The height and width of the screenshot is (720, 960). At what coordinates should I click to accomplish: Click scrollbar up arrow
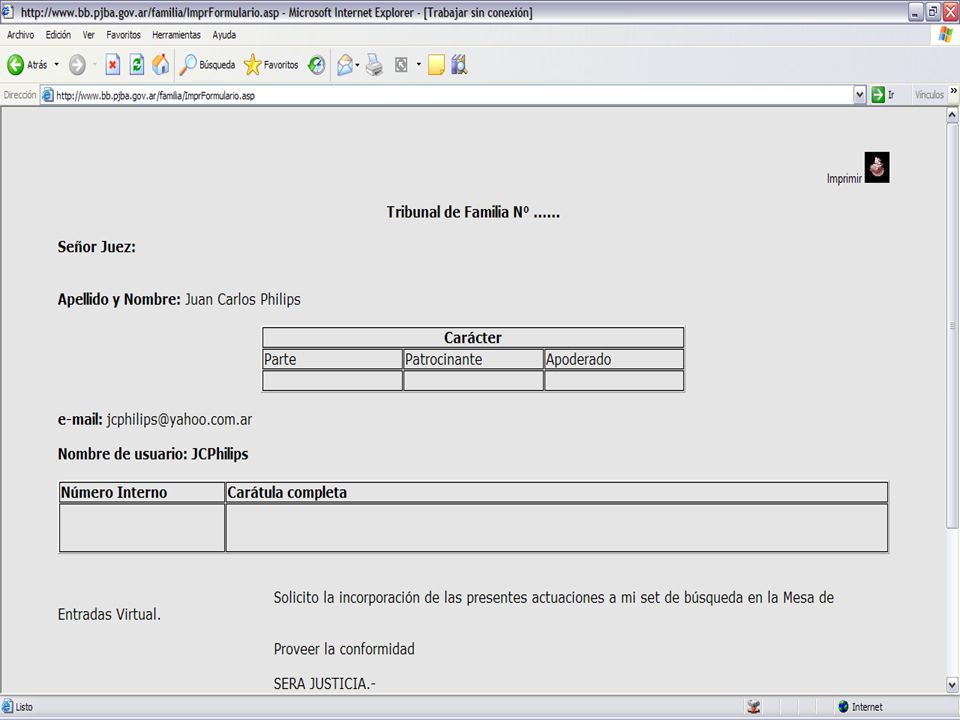952,114
